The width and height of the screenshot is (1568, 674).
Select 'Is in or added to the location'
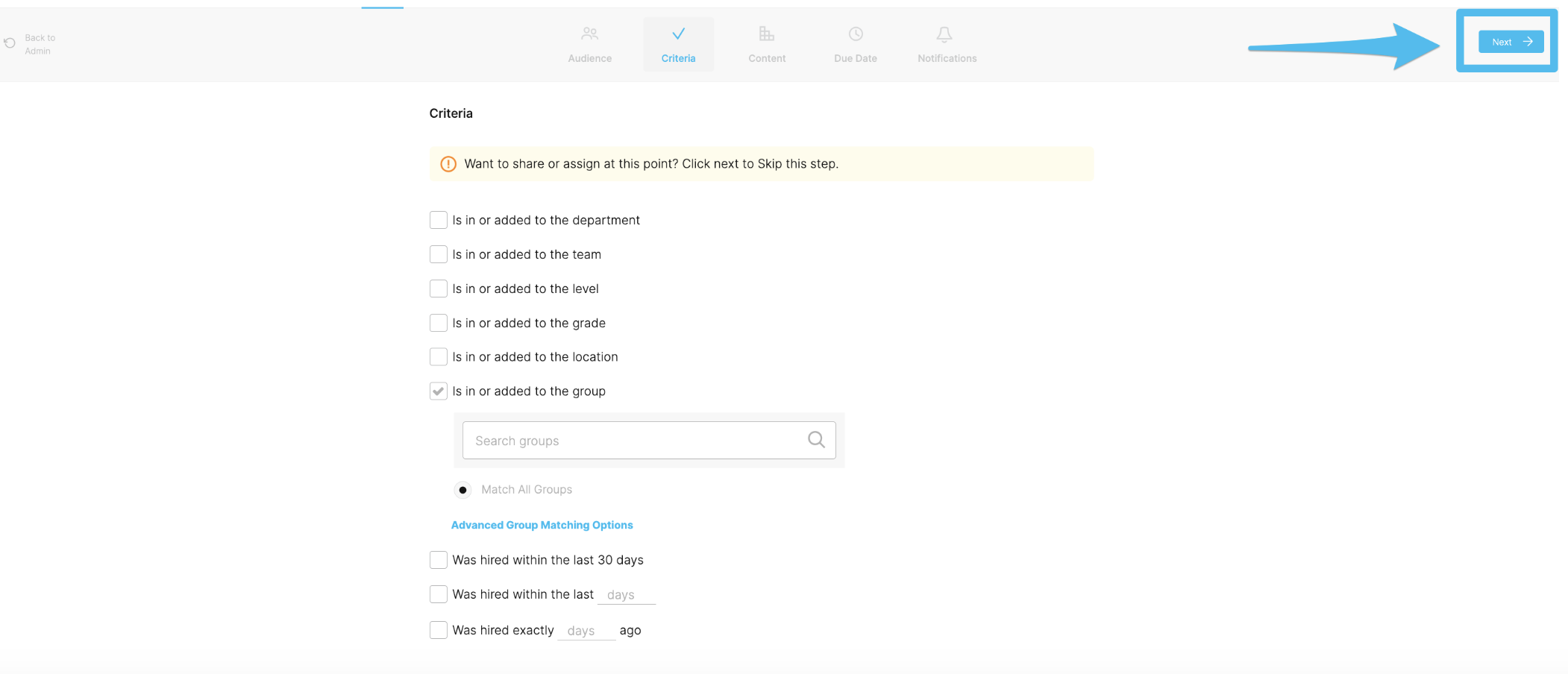[x=439, y=357]
